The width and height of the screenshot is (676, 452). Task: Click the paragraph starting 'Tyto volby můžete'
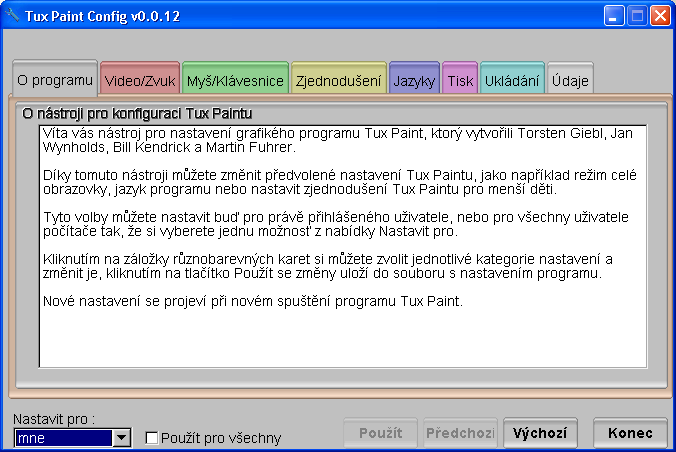335,224
